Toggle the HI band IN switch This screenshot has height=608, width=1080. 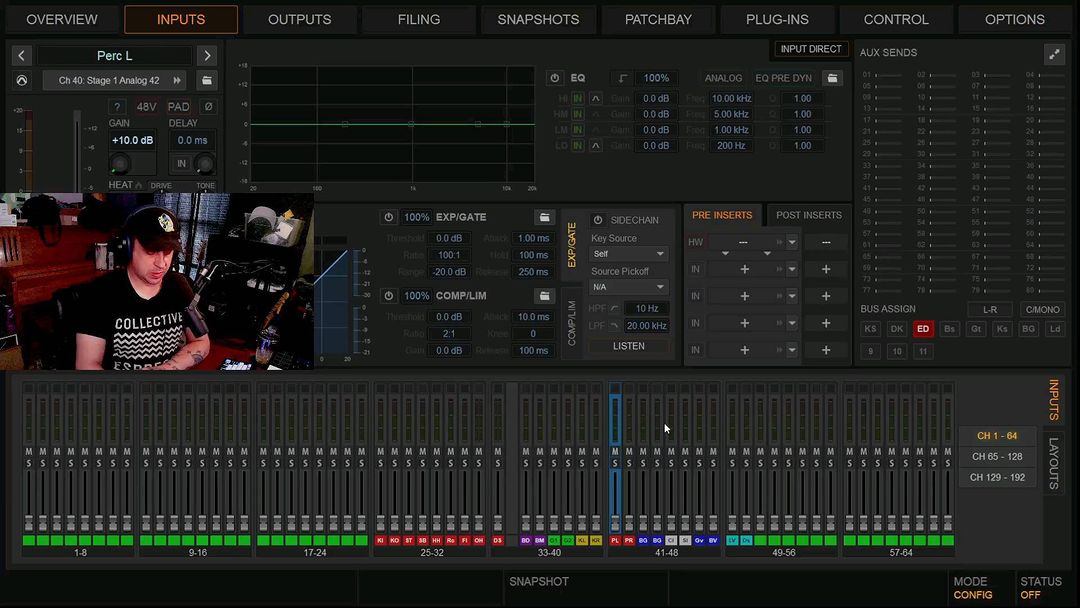578,99
